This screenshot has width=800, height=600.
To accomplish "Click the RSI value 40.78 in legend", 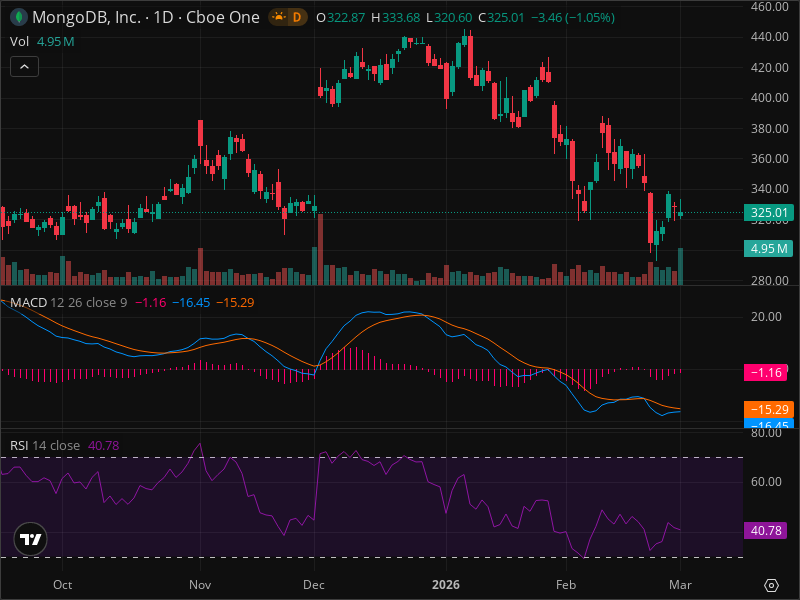I will pyautogui.click(x=104, y=445).
